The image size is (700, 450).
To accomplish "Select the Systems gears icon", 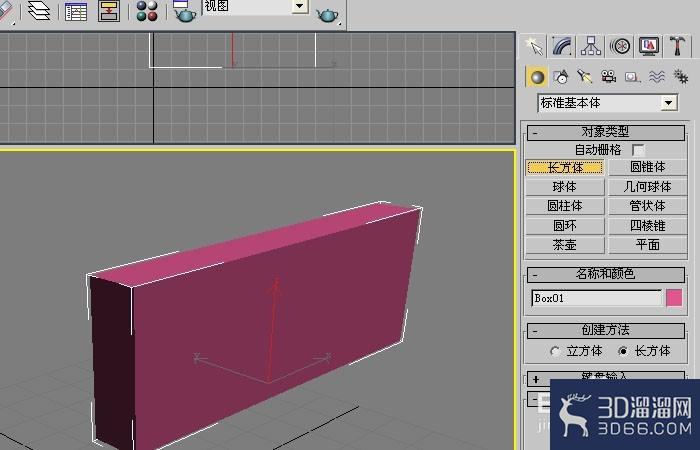I will pyautogui.click(x=680, y=77).
